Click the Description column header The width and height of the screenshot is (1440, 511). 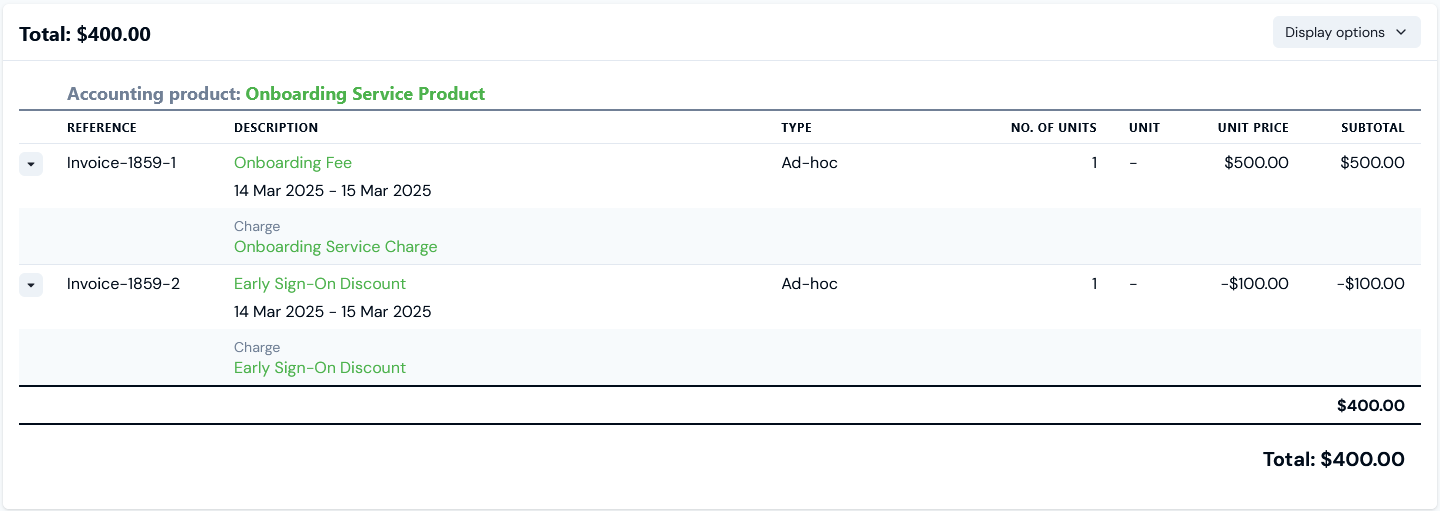pyautogui.click(x=276, y=128)
